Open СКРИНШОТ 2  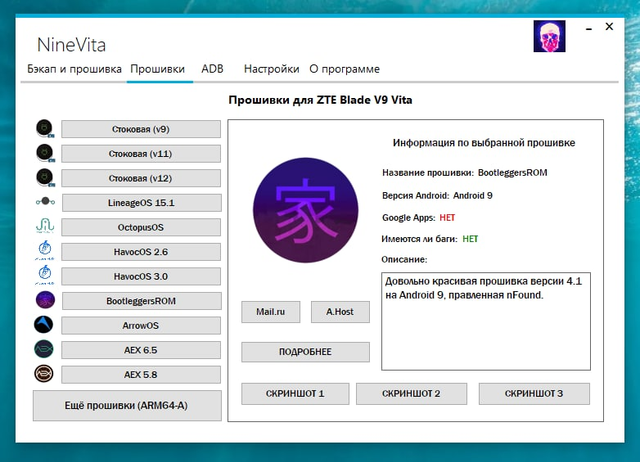(411, 393)
